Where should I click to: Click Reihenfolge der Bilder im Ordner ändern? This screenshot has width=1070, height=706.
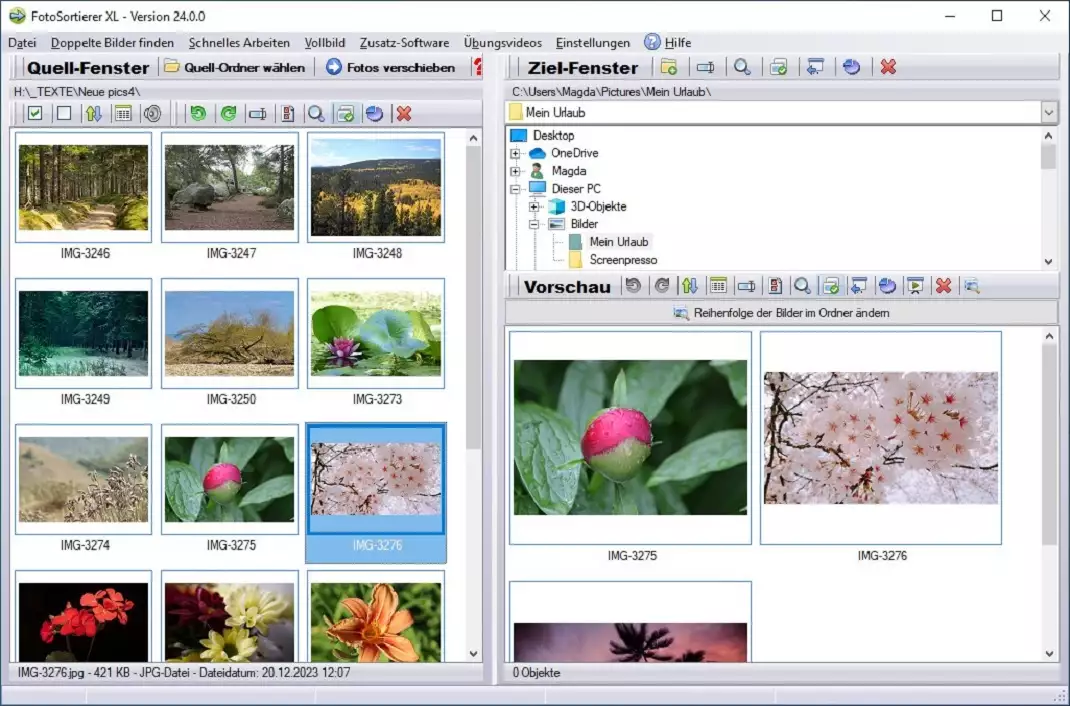click(780, 313)
